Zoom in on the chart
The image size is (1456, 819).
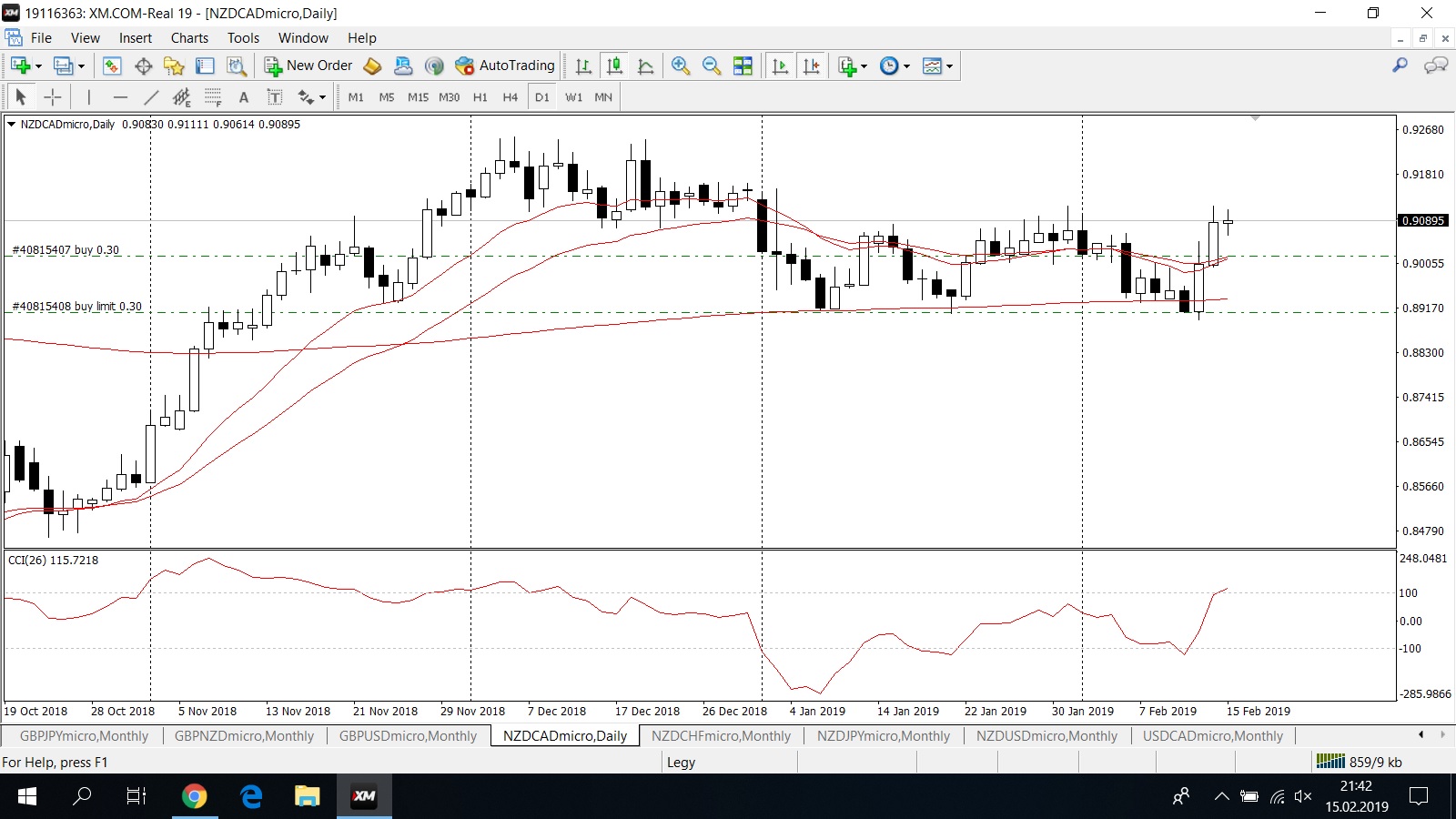coord(681,66)
